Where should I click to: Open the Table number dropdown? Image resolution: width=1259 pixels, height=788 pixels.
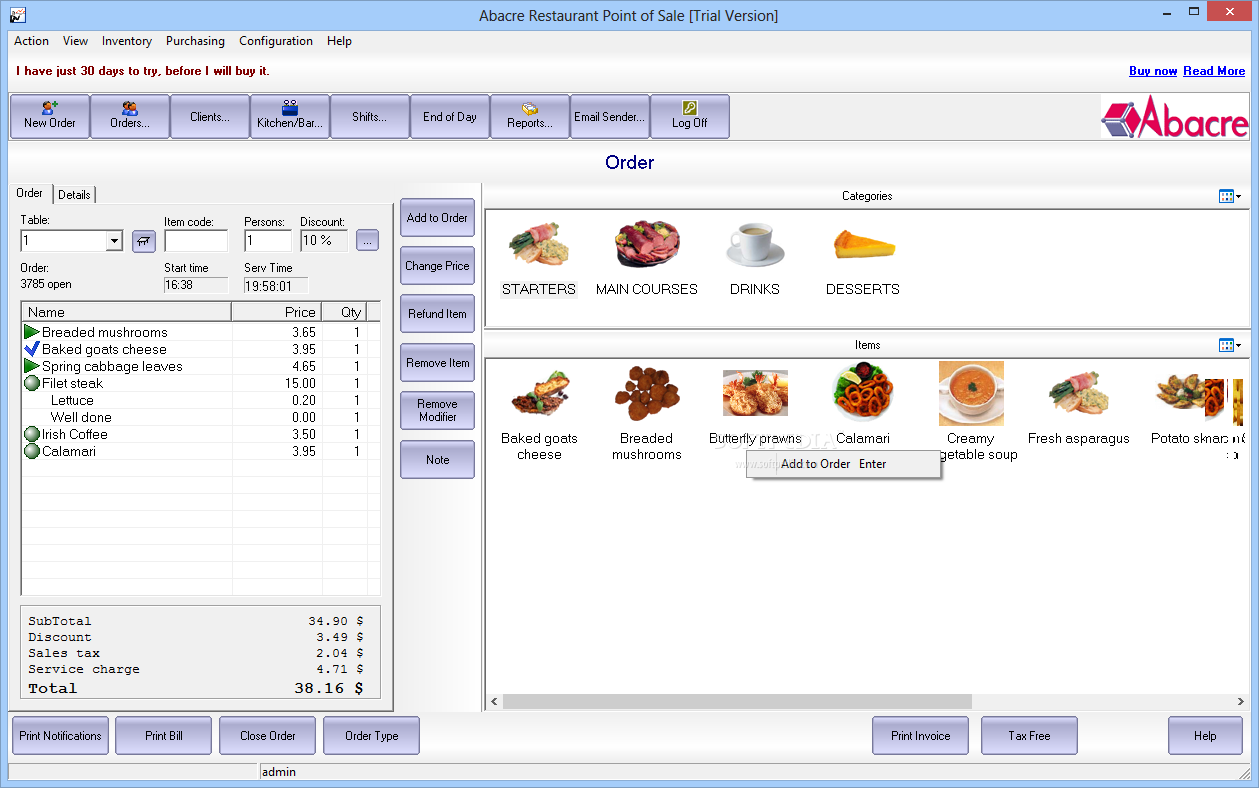[114, 241]
